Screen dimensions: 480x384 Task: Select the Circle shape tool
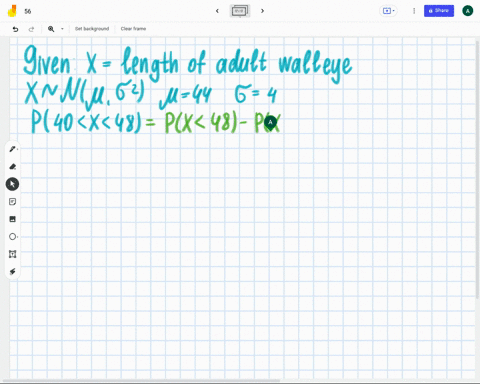(12, 237)
